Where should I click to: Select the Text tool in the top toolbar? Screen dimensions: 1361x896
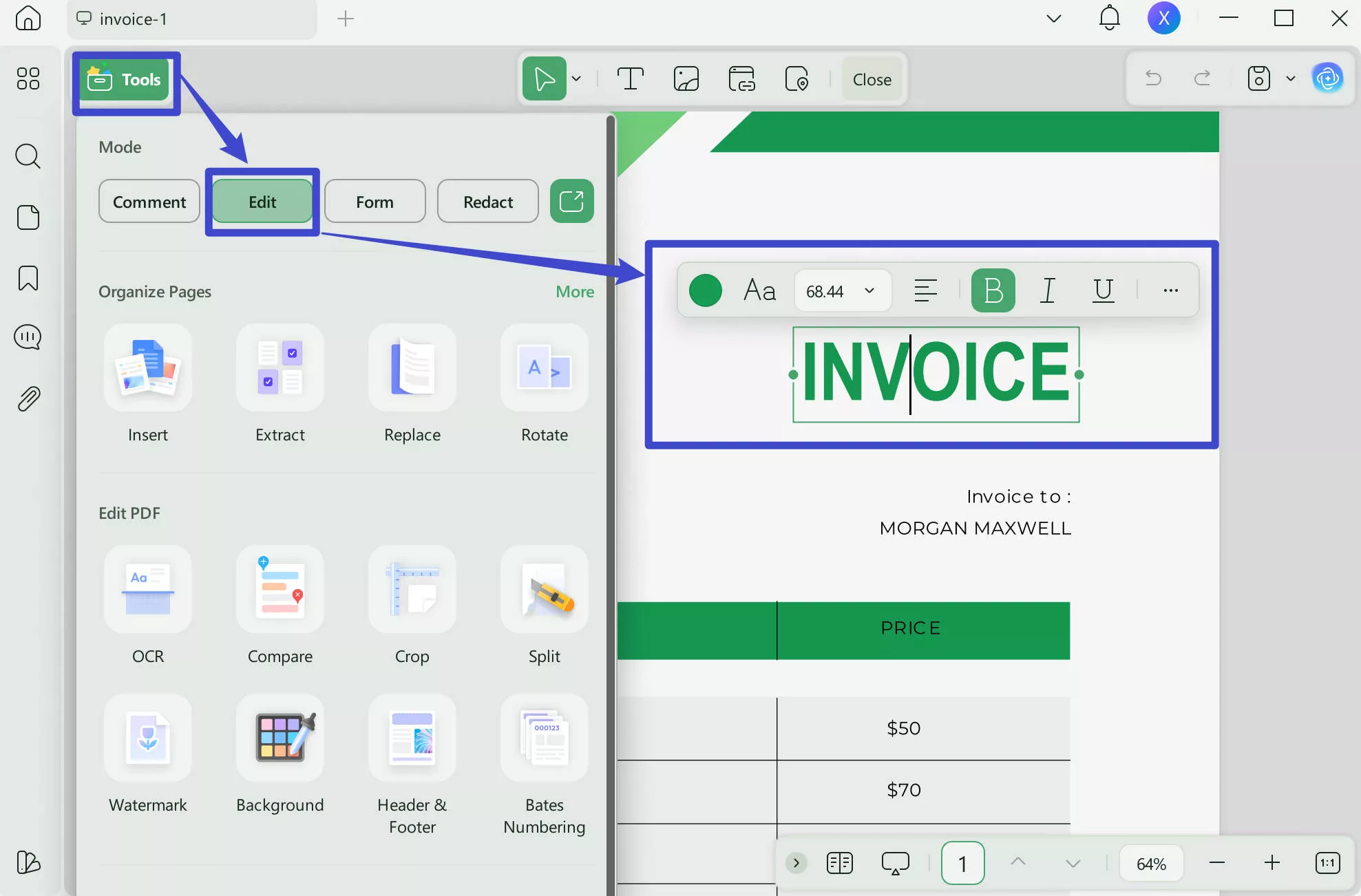pyautogui.click(x=631, y=78)
